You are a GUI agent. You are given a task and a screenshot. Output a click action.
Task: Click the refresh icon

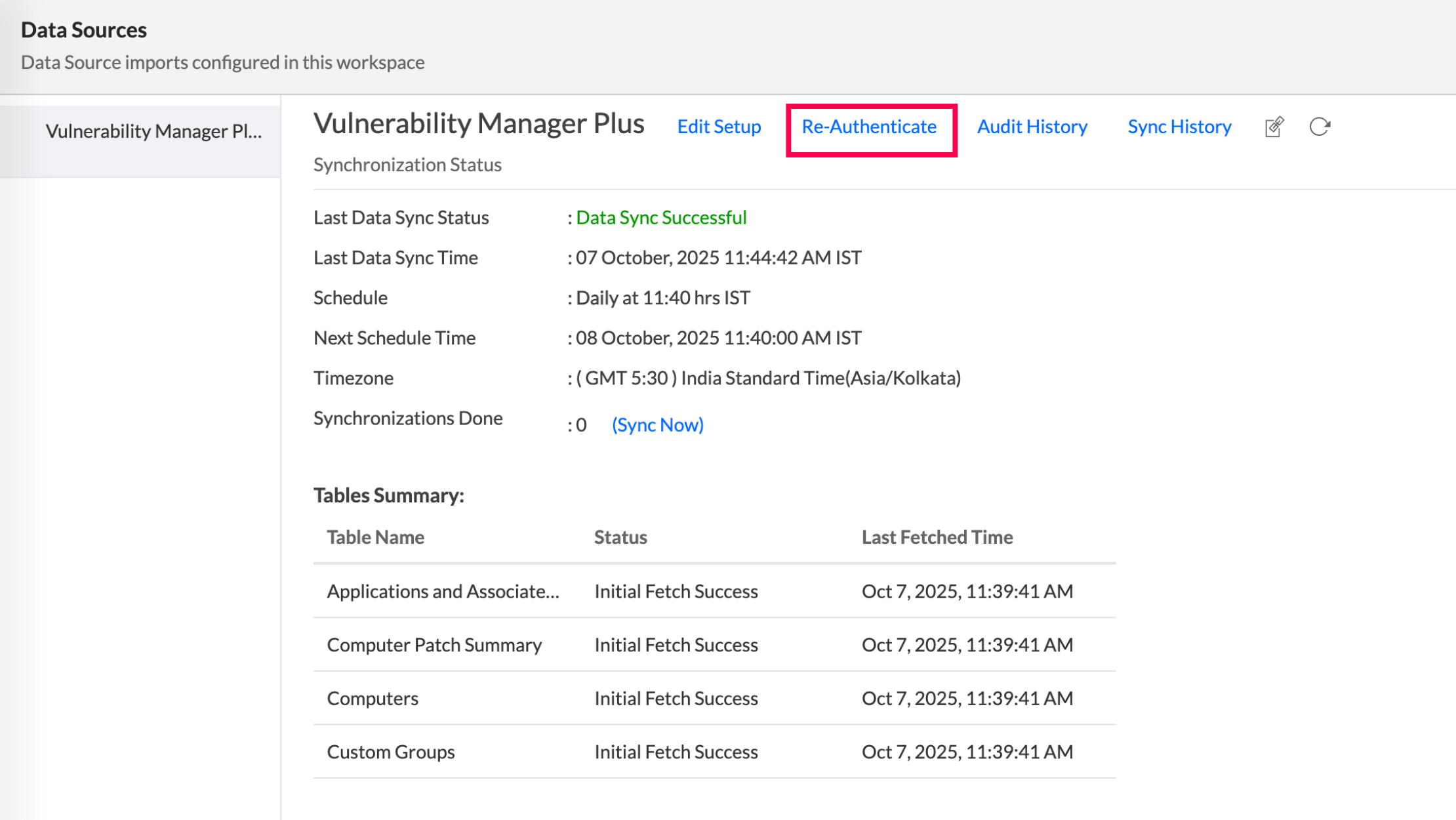click(x=1319, y=127)
